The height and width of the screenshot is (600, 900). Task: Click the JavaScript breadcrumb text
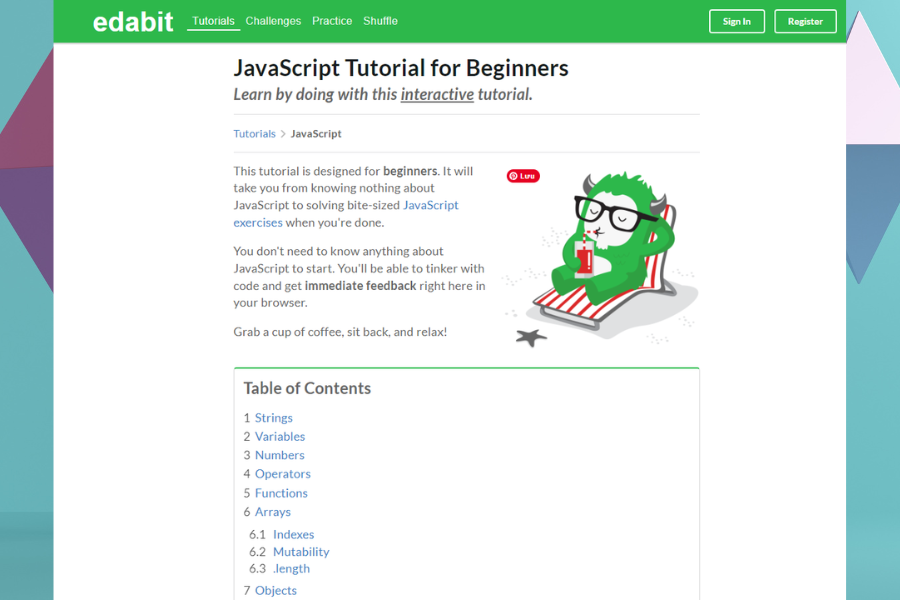316,134
